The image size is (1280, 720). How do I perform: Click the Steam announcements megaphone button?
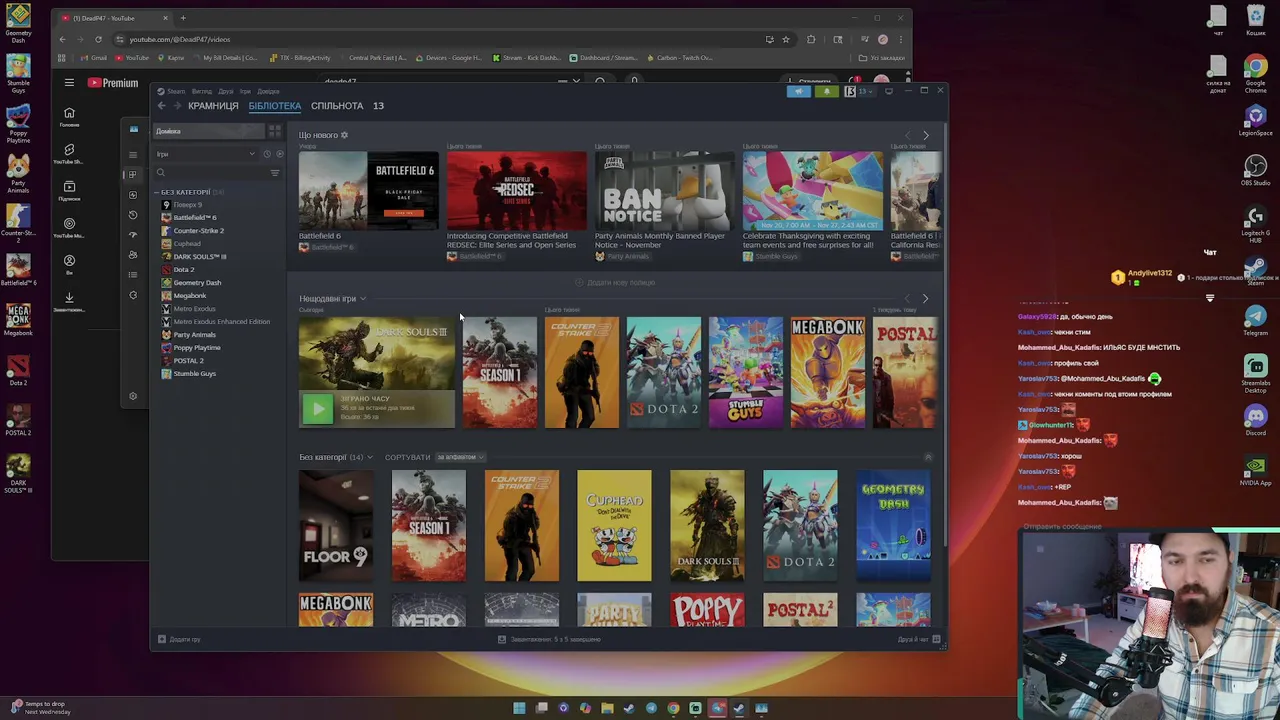798,91
